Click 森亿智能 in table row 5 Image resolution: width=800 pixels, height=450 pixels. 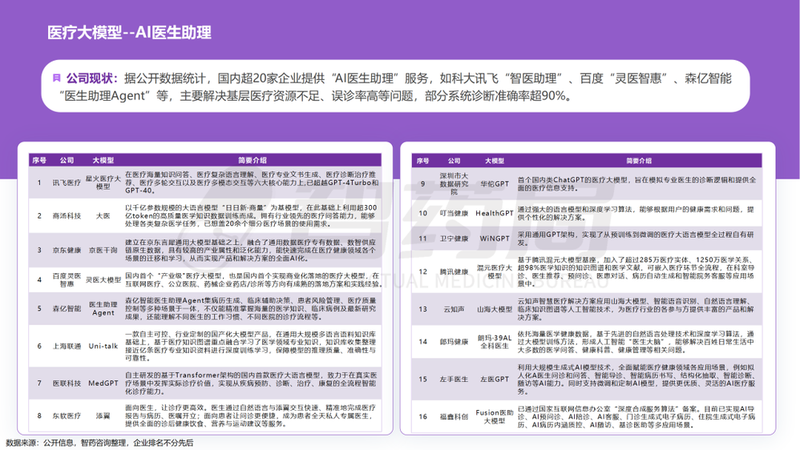66,308
